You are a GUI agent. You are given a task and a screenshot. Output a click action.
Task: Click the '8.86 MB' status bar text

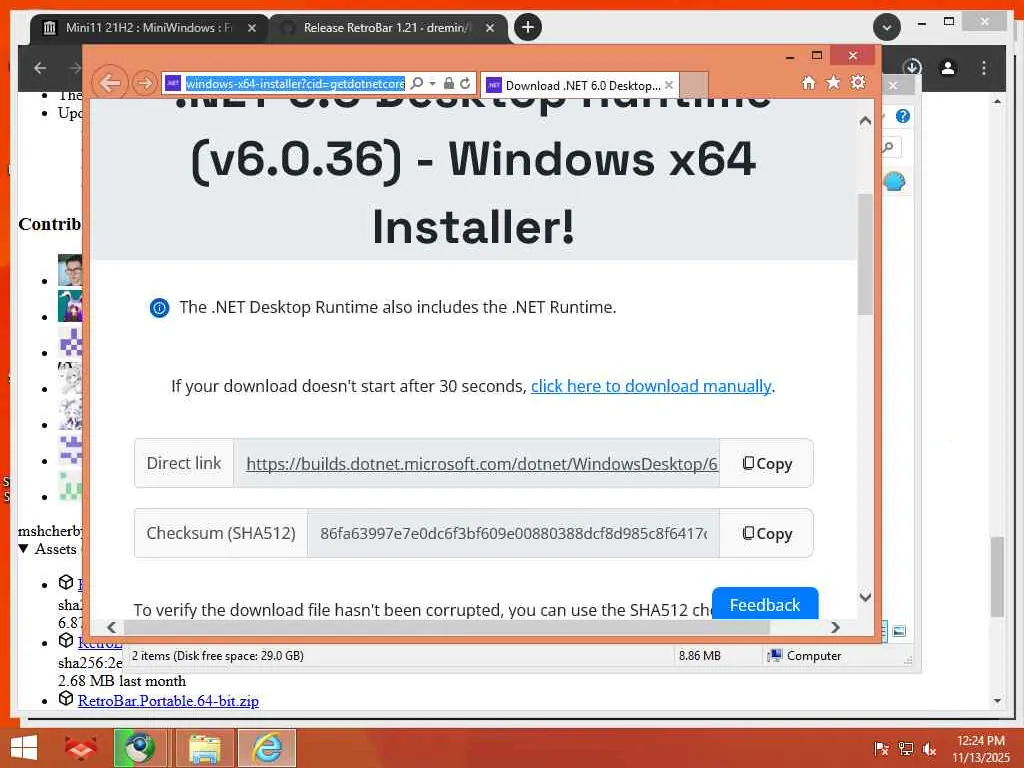[x=699, y=656]
